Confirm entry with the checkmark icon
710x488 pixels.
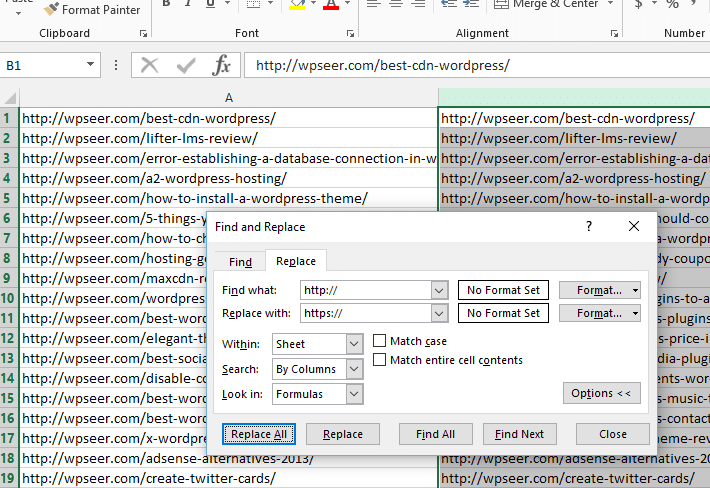pyautogui.click(x=186, y=65)
